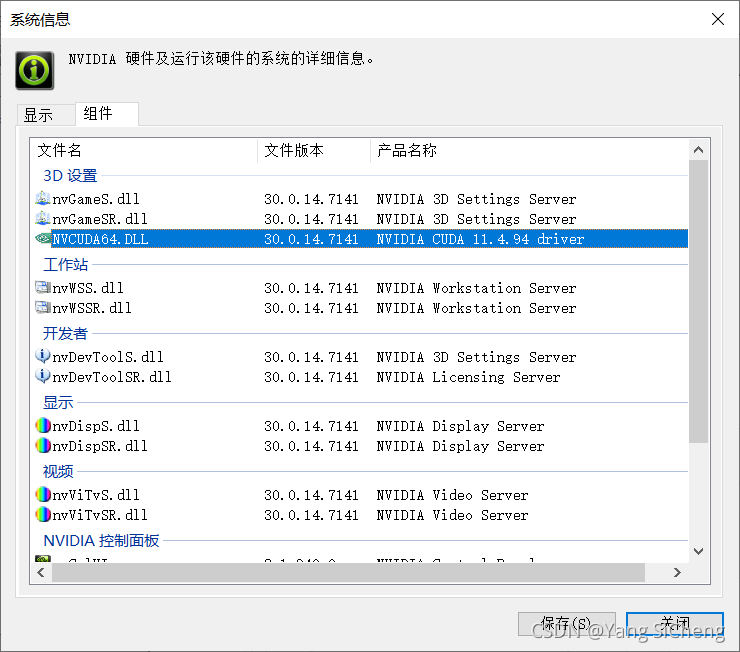The height and width of the screenshot is (652, 740).
Task: Click the nvWSS.dll workstation icon
Action: click(42, 287)
